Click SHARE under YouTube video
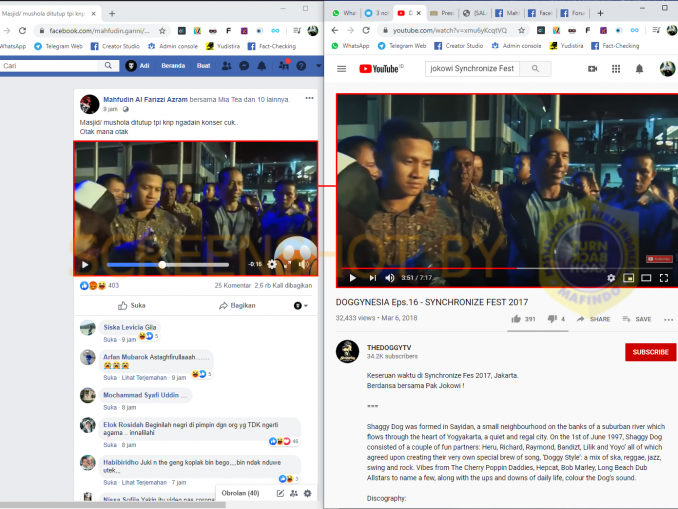The height and width of the screenshot is (509, 678). tap(594, 319)
